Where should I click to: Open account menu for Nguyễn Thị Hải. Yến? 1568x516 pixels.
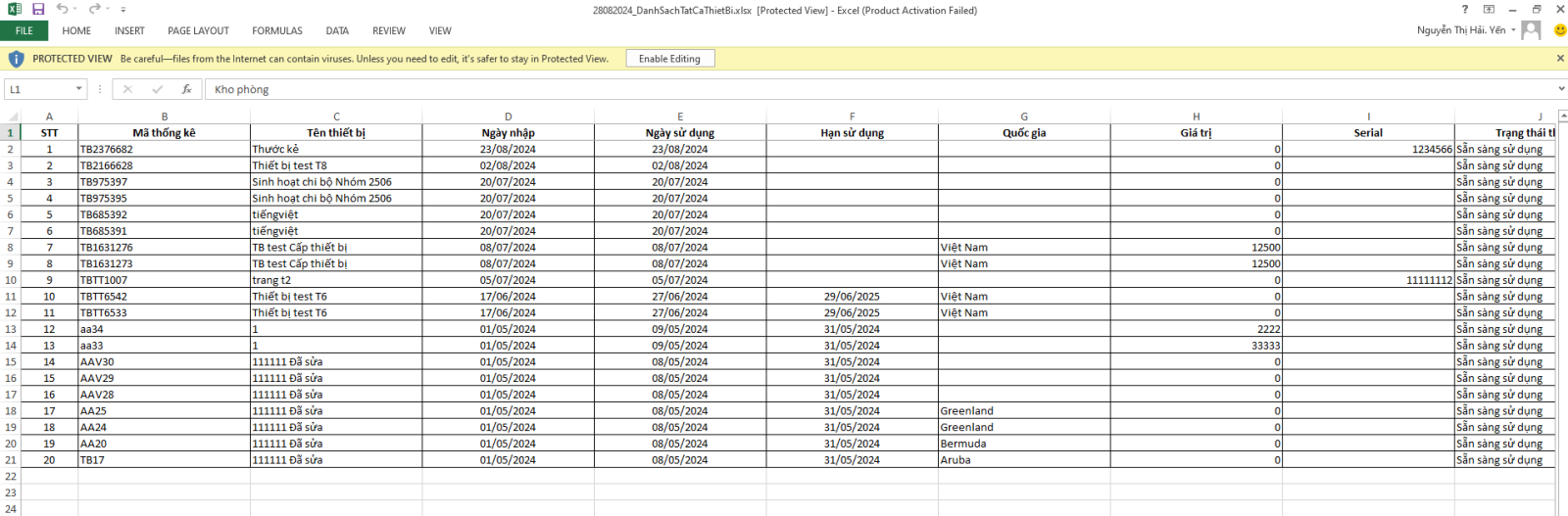coord(1466,30)
